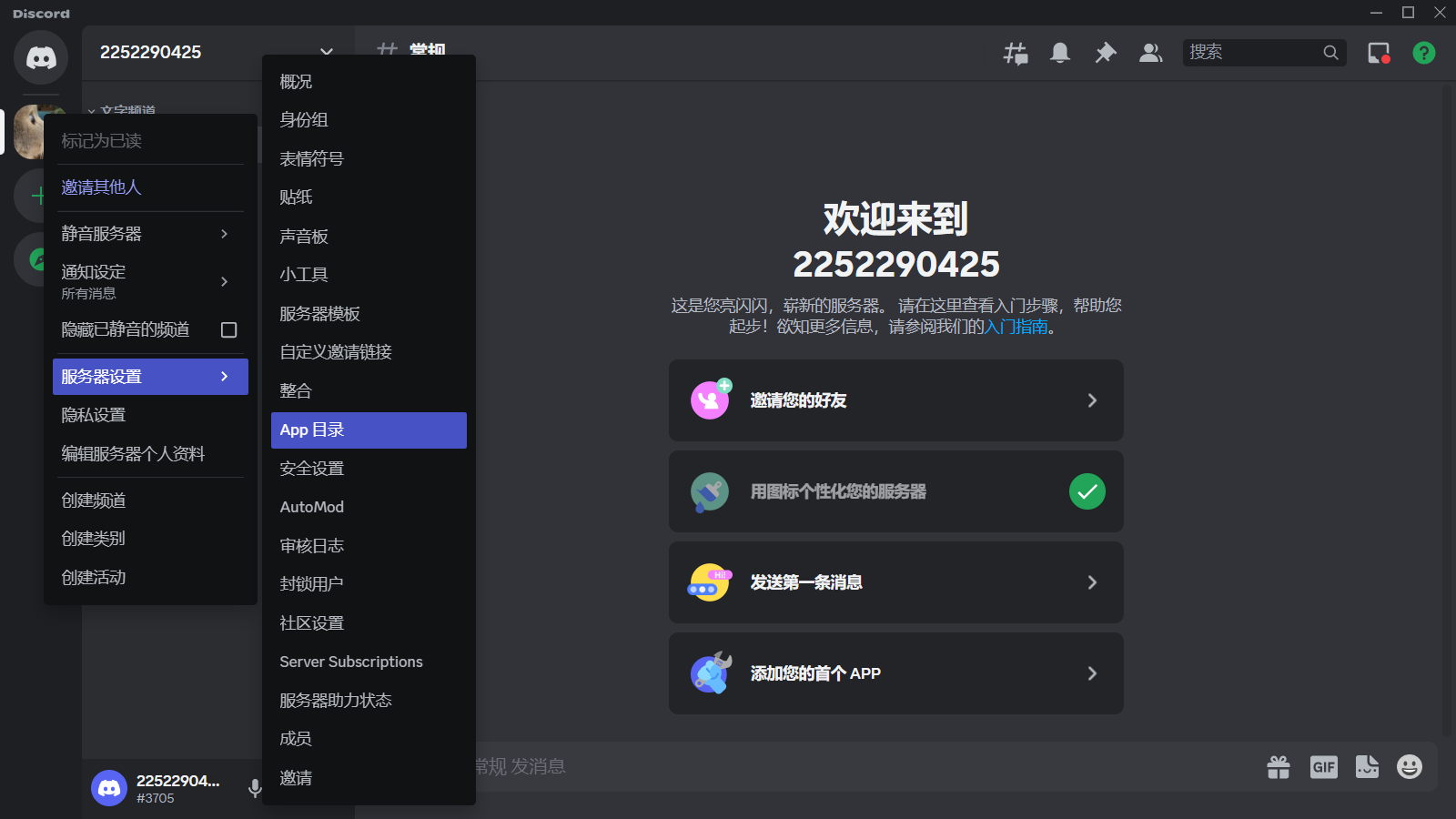
Task: Open 审核日志 settings entry
Action: (369, 546)
